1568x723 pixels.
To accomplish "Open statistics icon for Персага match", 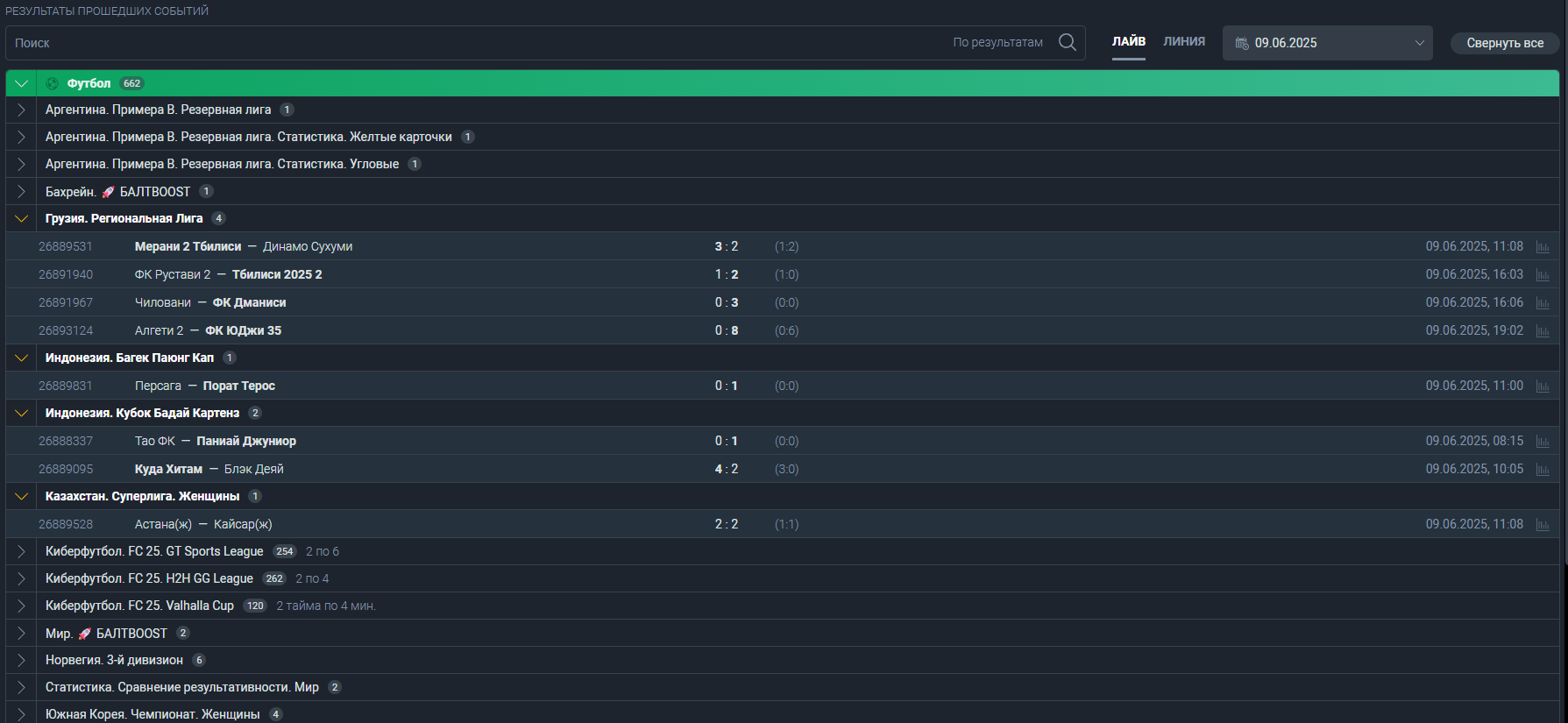I will pyautogui.click(x=1543, y=386).
